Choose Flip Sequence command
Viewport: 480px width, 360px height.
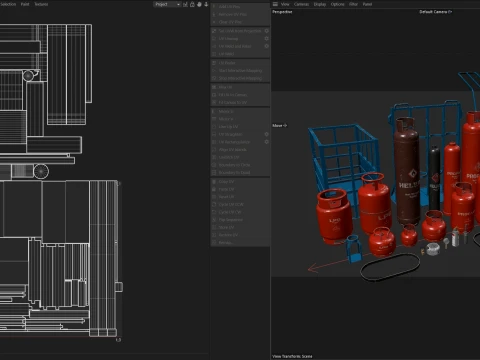[240, 220]
